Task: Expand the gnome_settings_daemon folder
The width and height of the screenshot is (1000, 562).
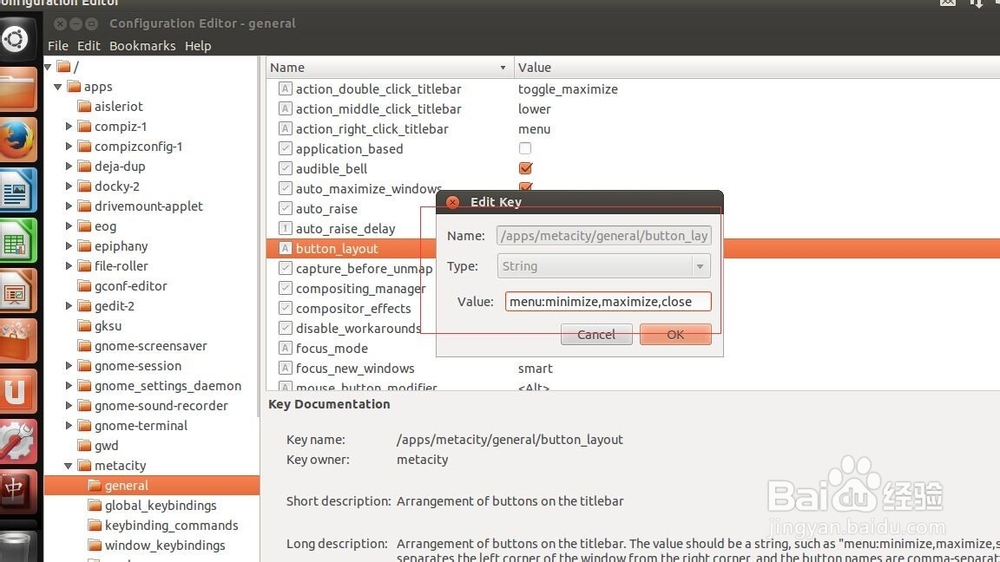Action: (68, 385)
